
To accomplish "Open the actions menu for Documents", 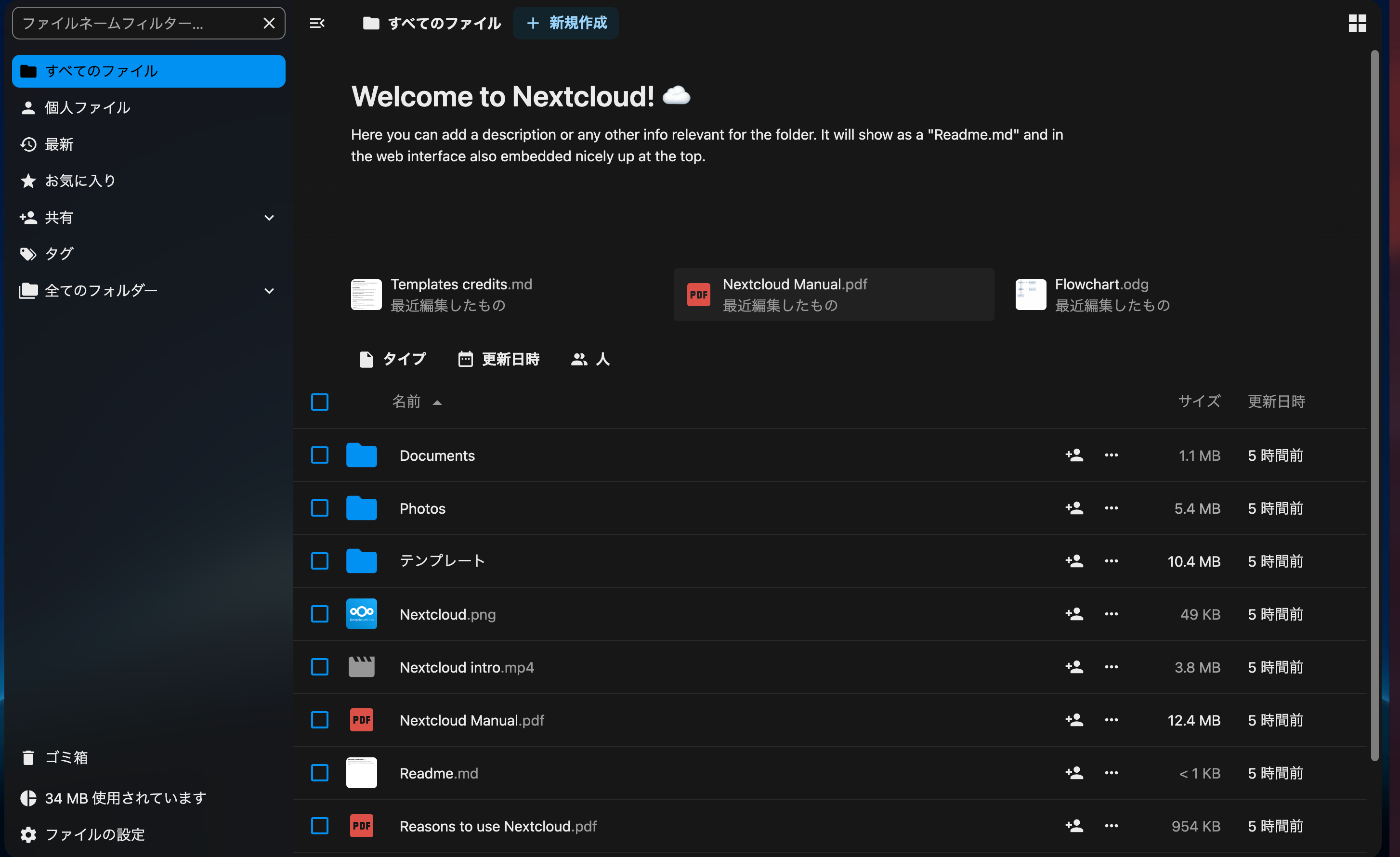I will (1111, 455).
